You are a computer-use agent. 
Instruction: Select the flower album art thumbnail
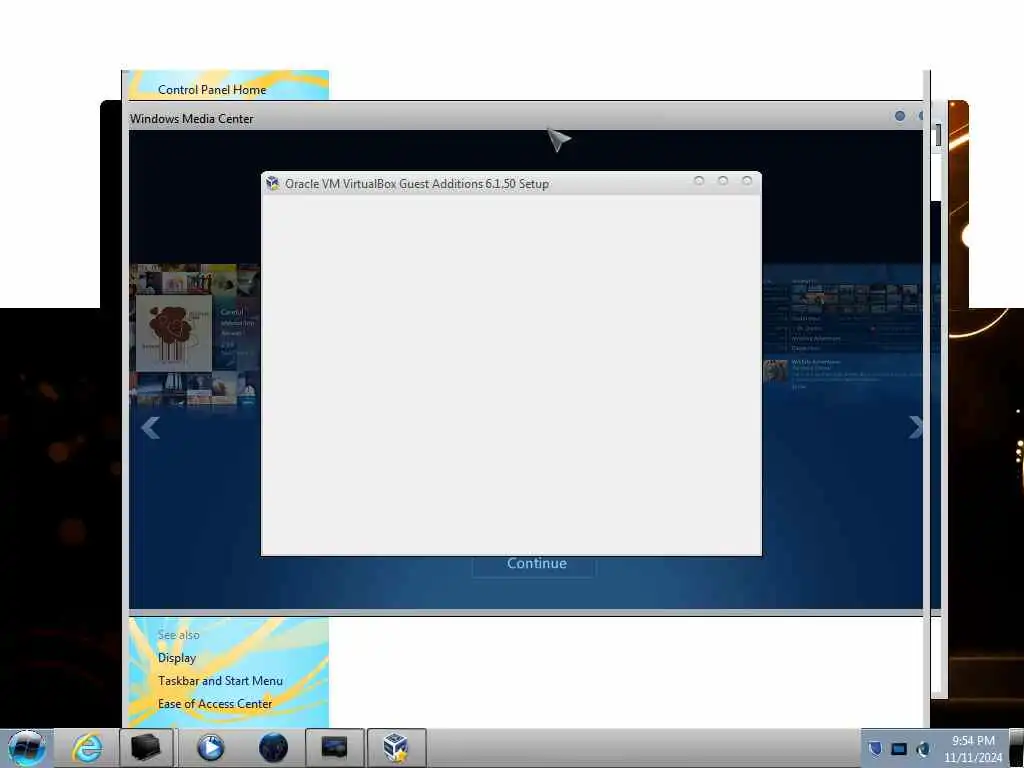point(174,333)
